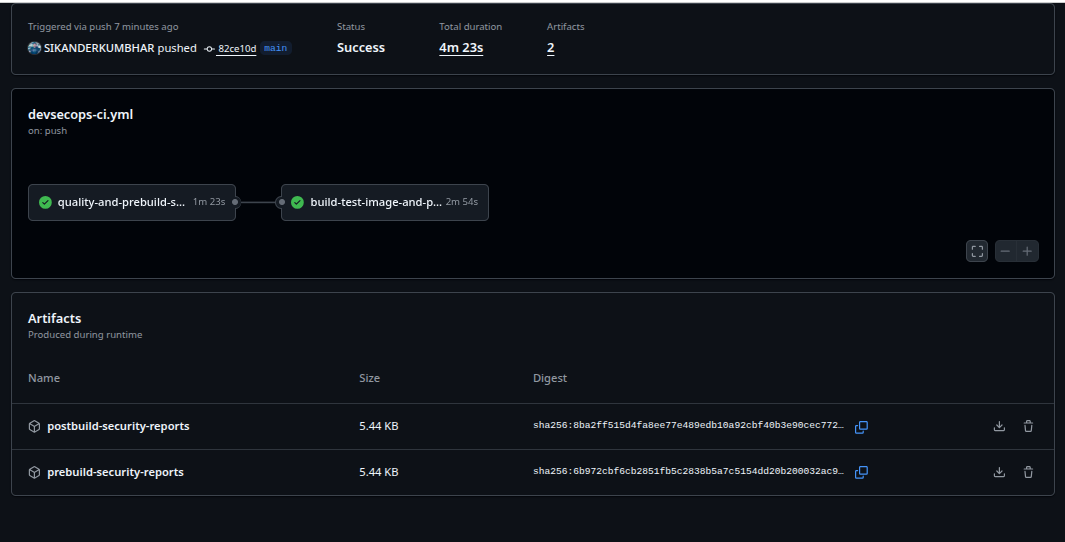Select the 5.44 KB size of postbuild-security-reports

(x=379, y=427)
